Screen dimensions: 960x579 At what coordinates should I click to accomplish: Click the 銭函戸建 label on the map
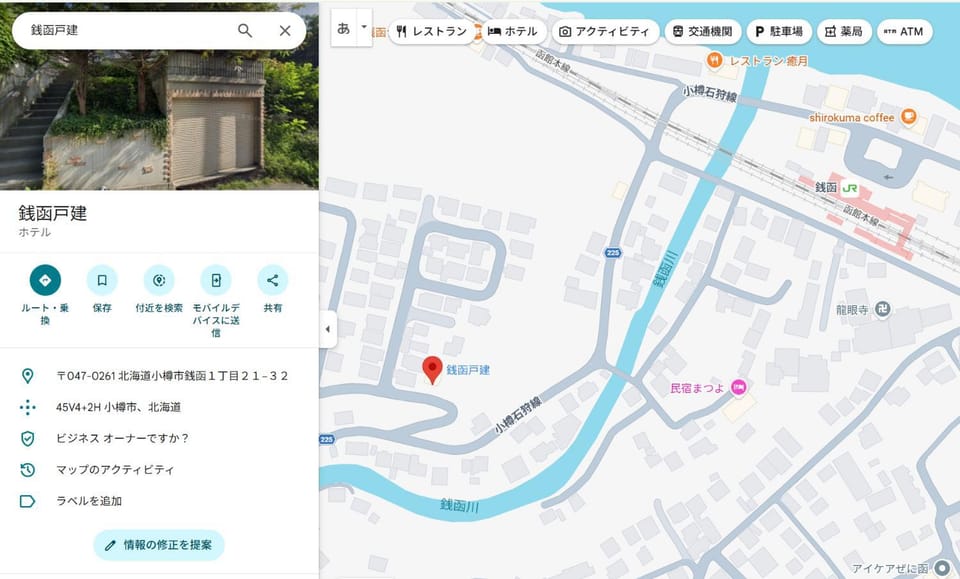468,370
